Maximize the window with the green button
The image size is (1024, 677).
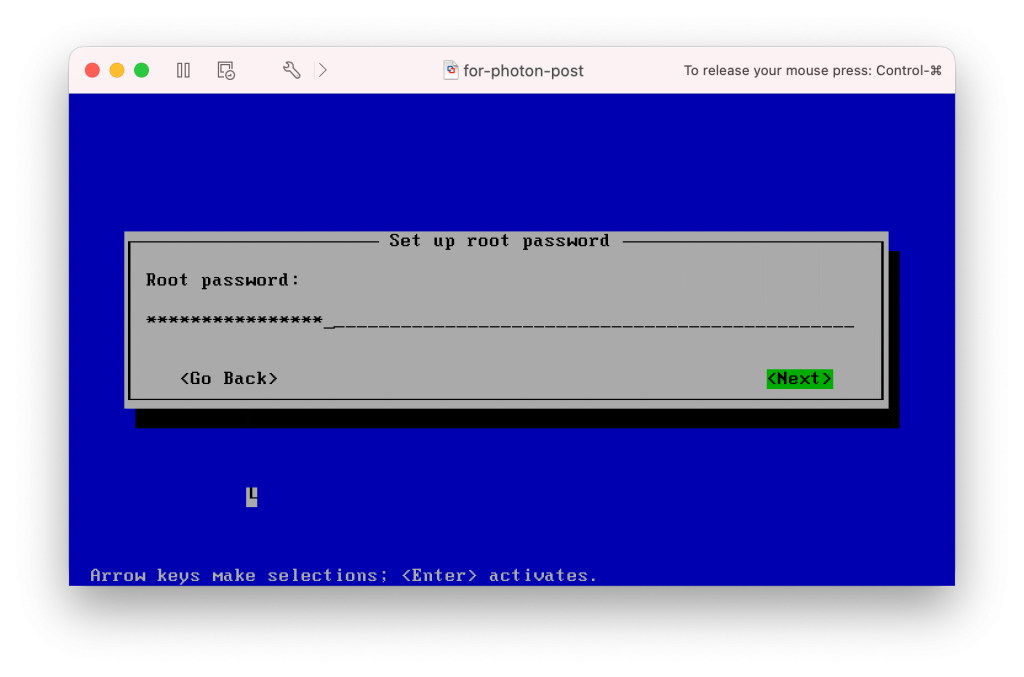(142, 70)
